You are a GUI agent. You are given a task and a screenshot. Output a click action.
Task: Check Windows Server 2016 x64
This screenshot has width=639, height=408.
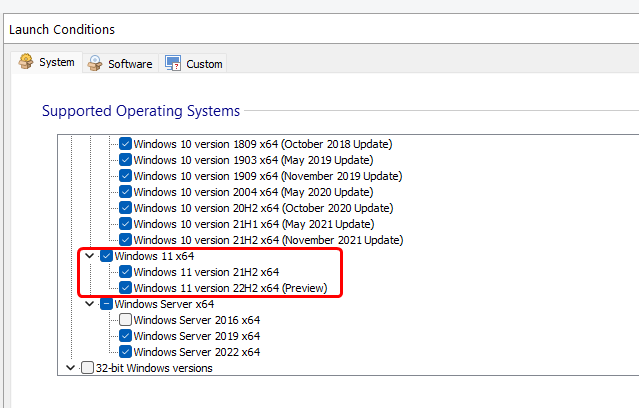click(125, 320)
